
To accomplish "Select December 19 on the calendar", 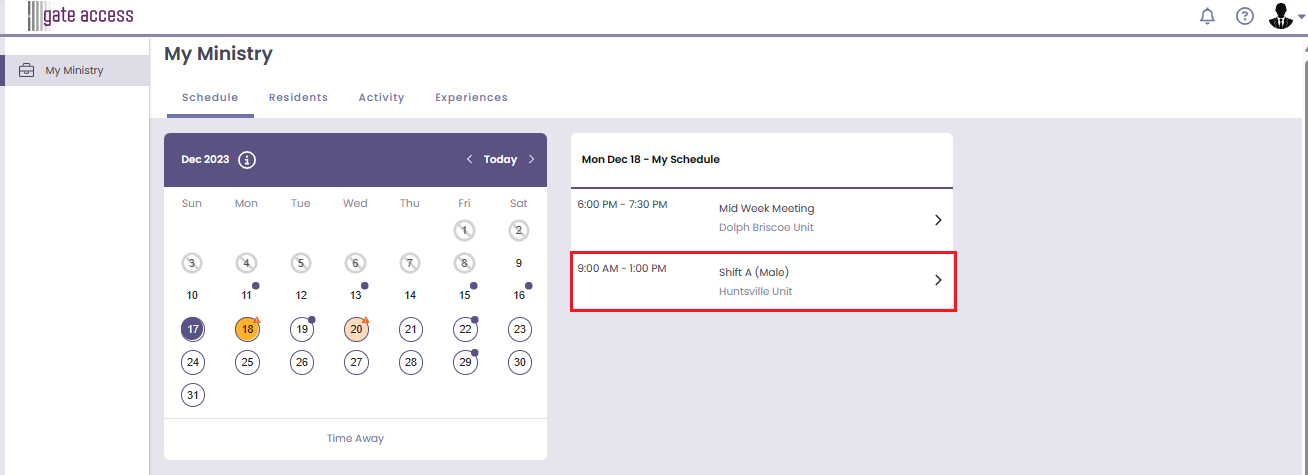I will tap(302, 329).
